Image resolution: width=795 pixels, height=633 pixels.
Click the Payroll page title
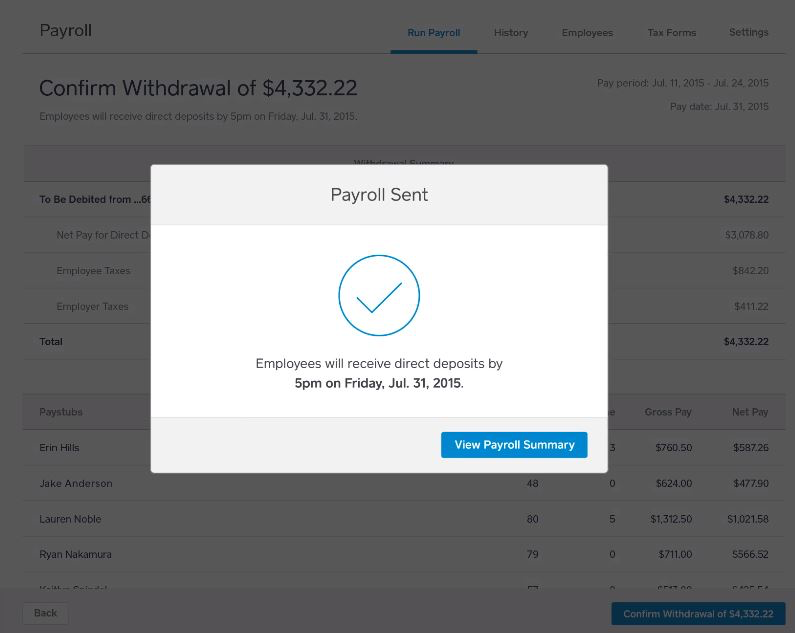(x=65, y=31)
